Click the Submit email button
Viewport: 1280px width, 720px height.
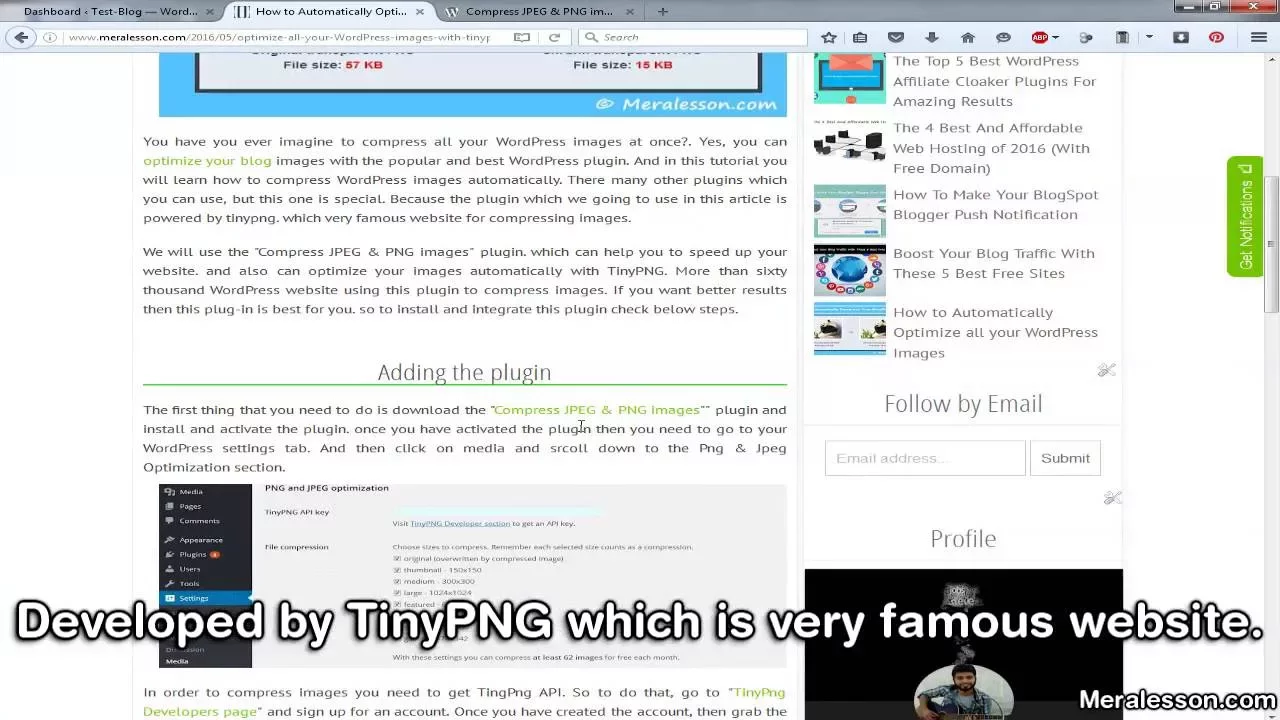(1065, 458)
